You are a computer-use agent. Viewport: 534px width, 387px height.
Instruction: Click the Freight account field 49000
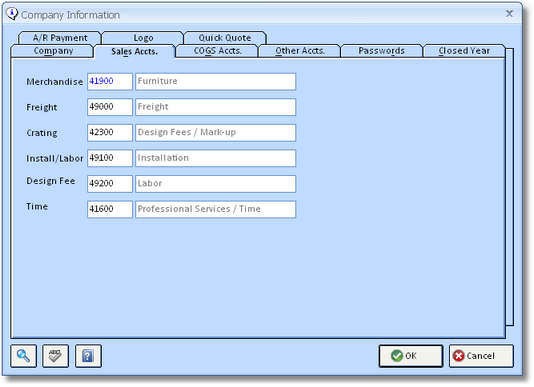[110, 107]
